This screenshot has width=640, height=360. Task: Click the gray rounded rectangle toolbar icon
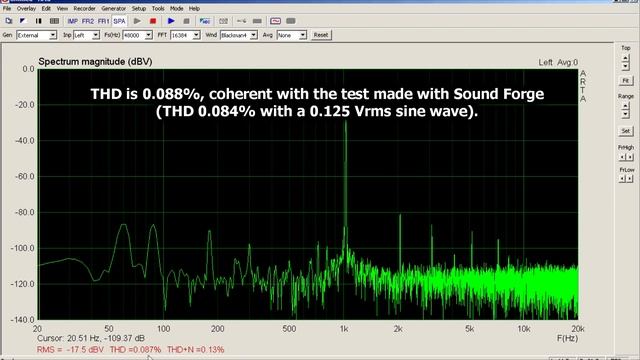[291, 21]
